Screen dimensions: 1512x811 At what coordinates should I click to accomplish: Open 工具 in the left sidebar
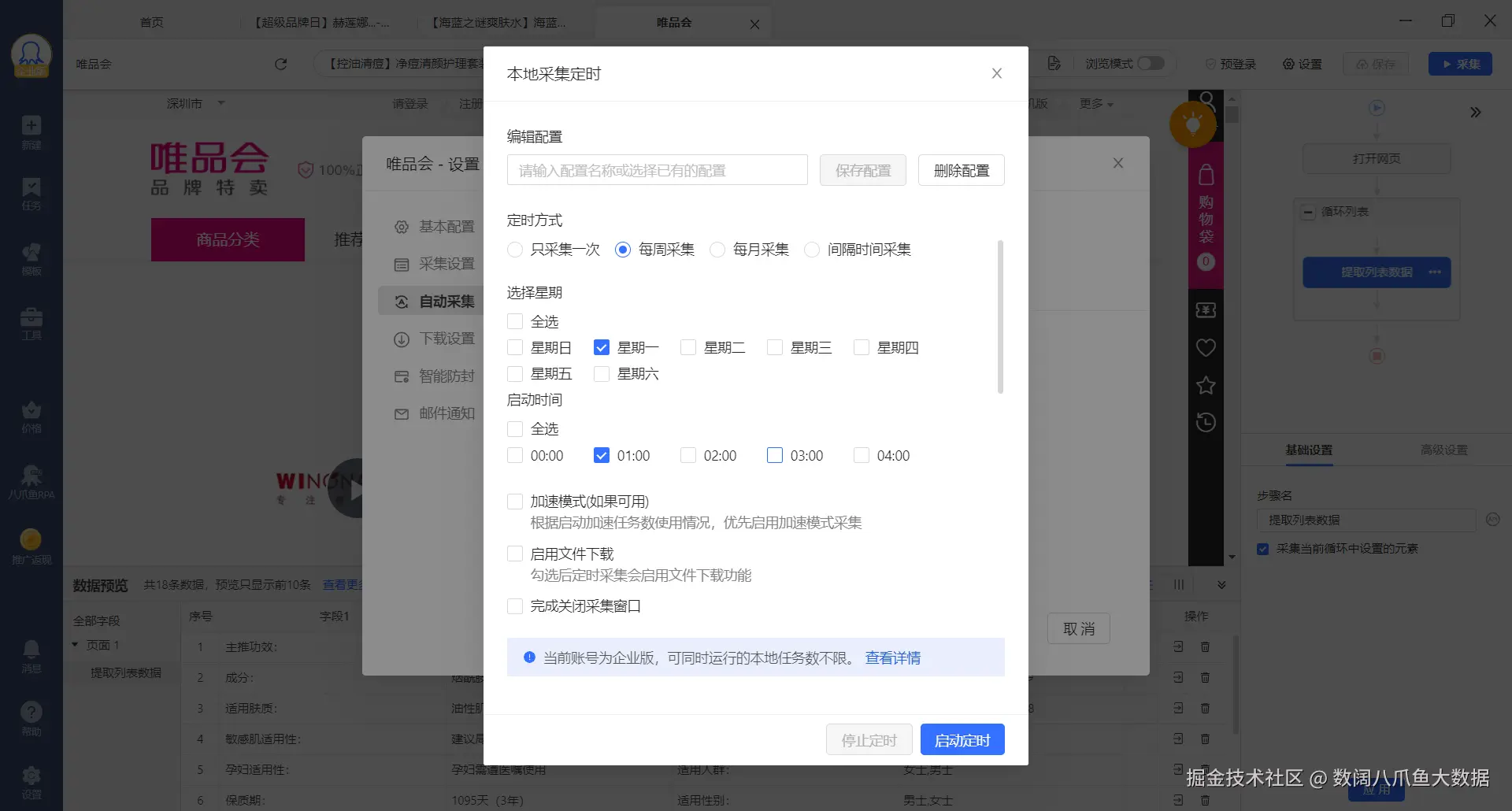pyautogui.click(x=31, y=324)
